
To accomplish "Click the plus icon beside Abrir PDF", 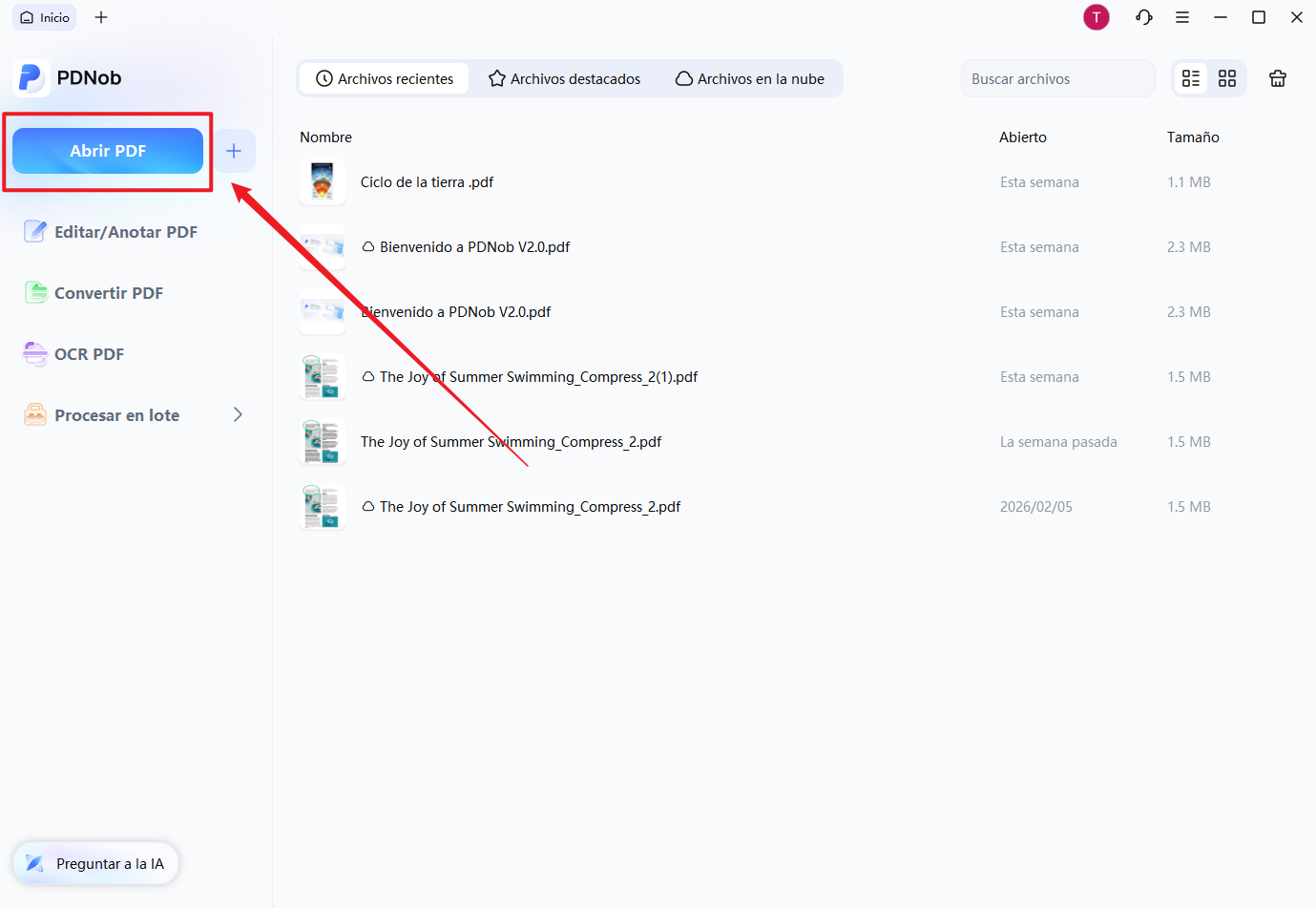I will pyautogui.click(x=234, y=151).
